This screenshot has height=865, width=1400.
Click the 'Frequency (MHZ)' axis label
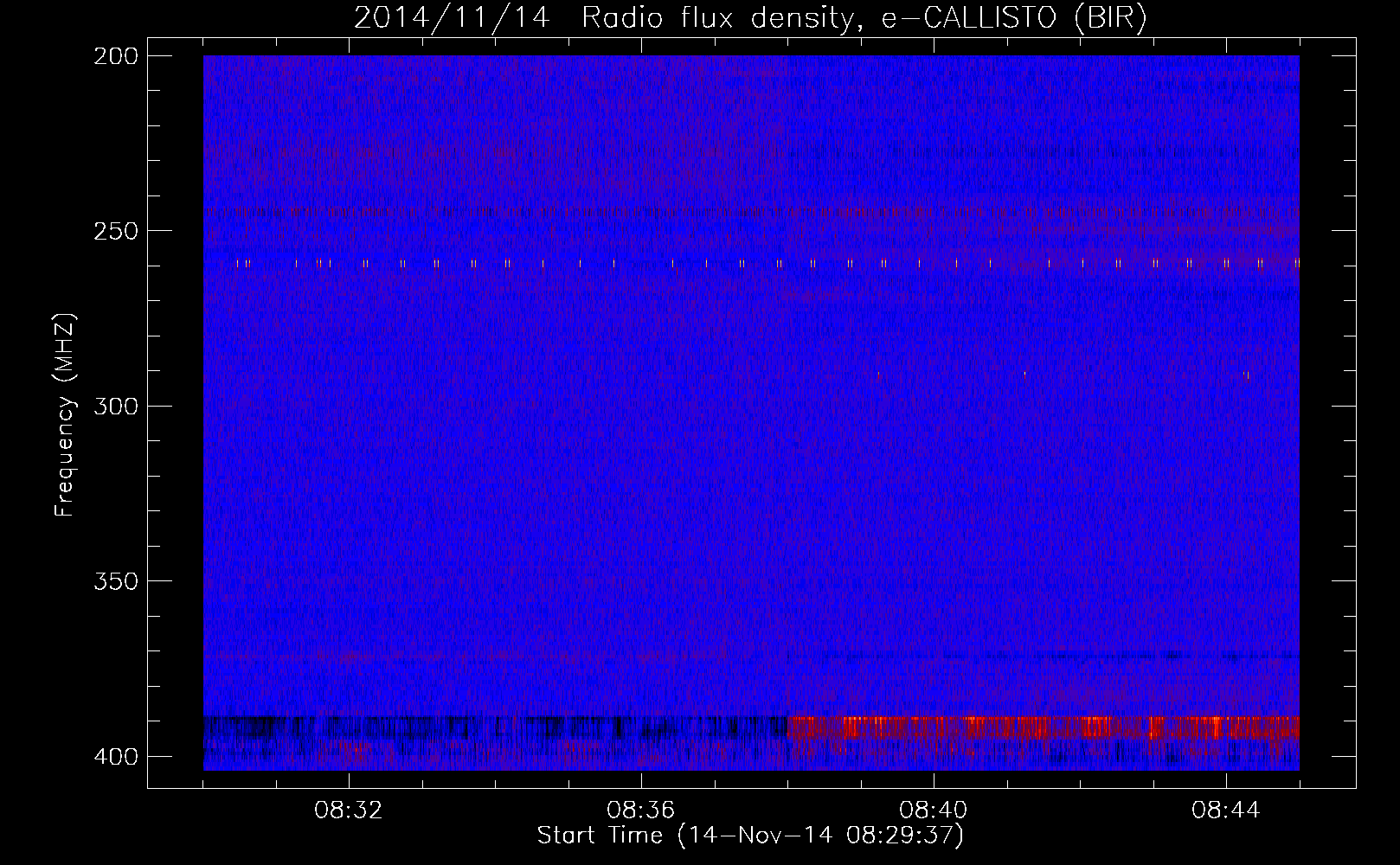(x=65, y=414)
